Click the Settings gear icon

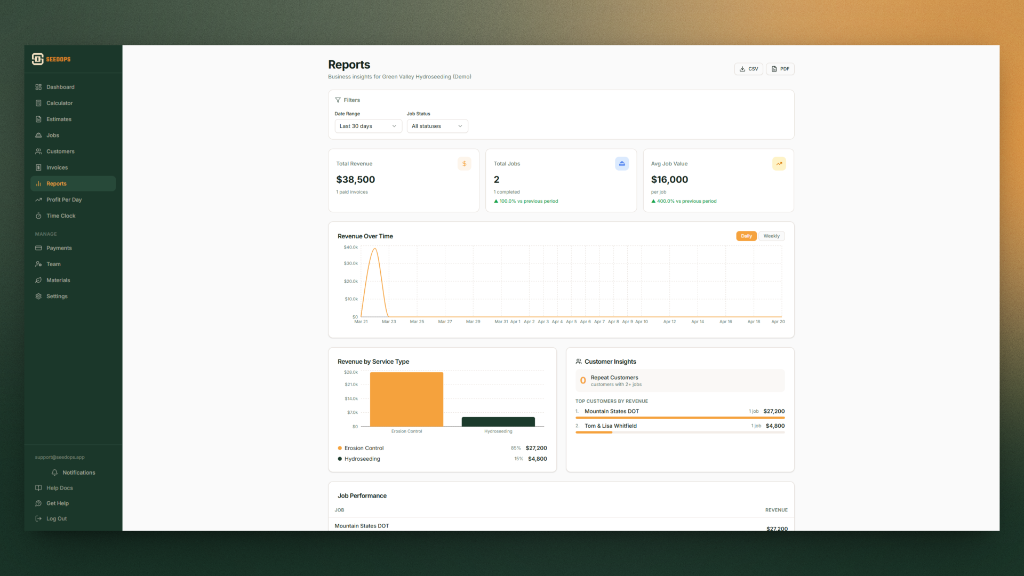(39, 296)
